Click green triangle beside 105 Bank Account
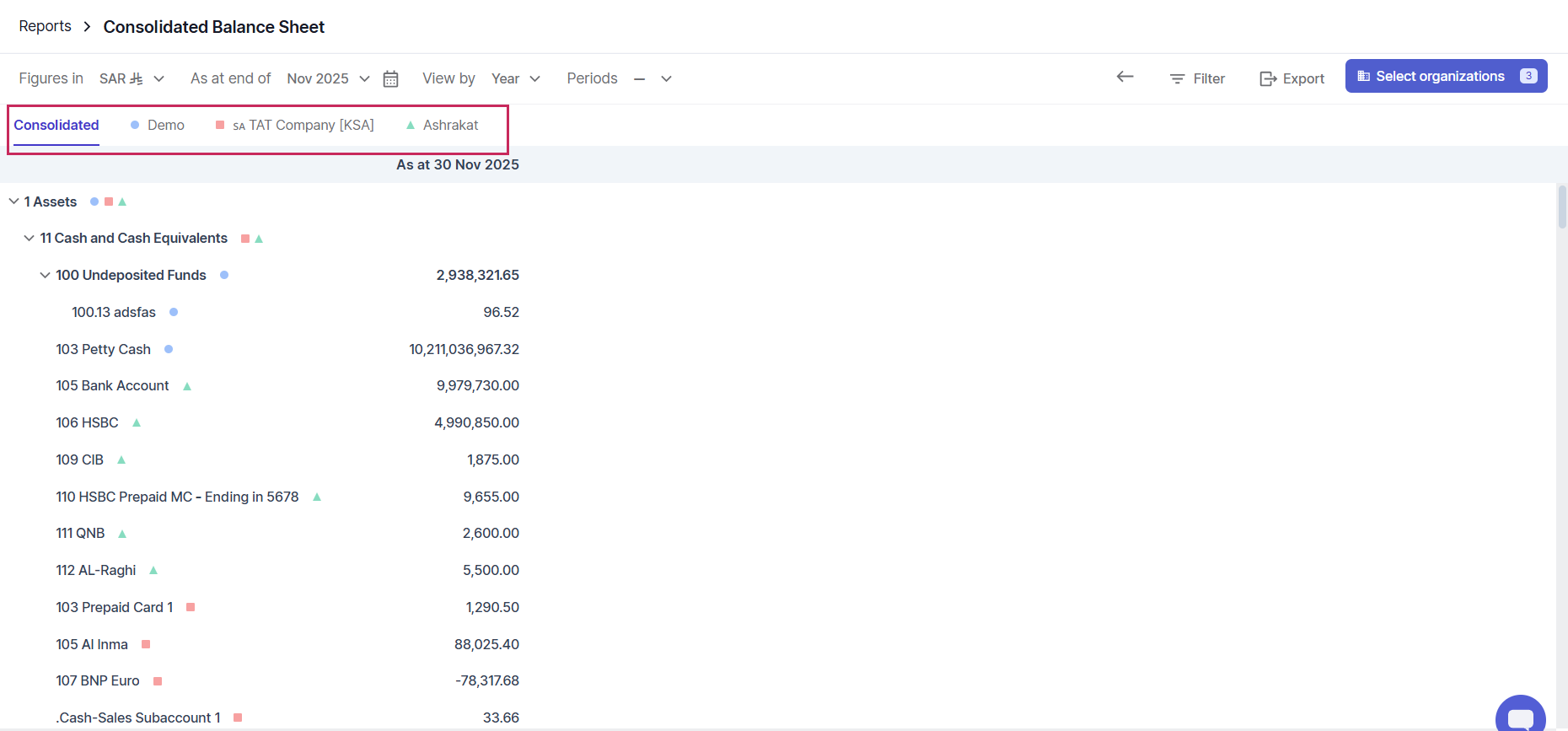The image size is (1568, 731). 187,386
